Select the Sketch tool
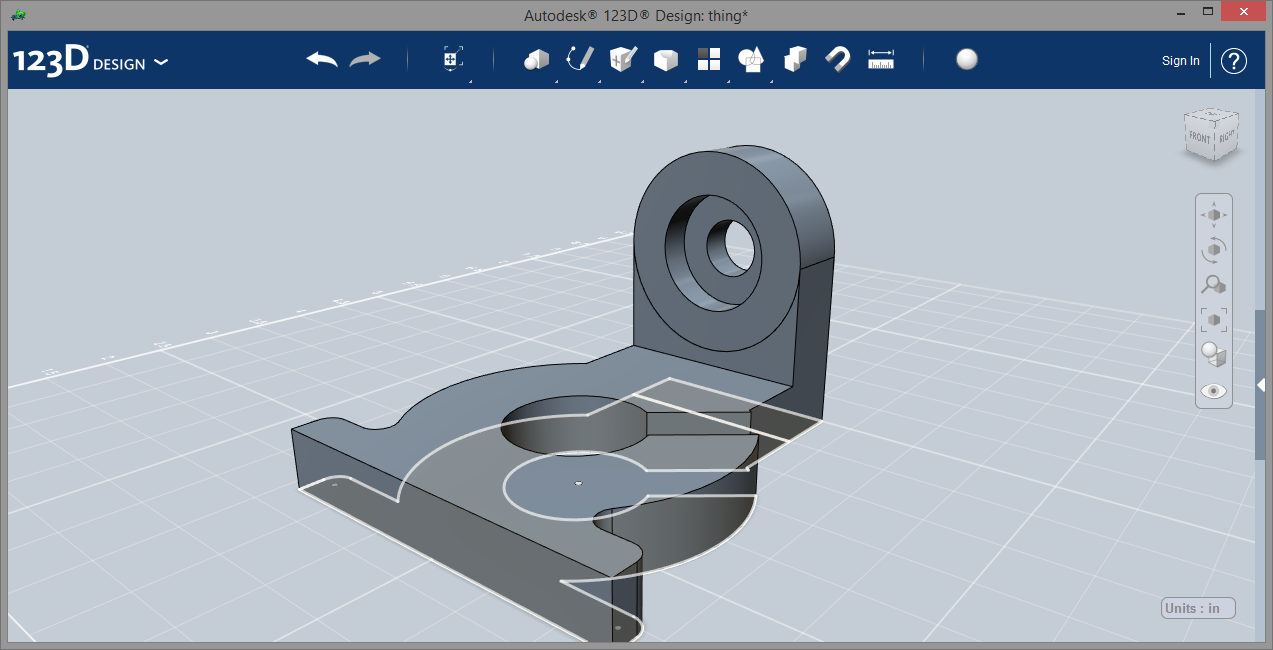The height and width of the screenshot is (650, 1273). [x=580, y=60]
